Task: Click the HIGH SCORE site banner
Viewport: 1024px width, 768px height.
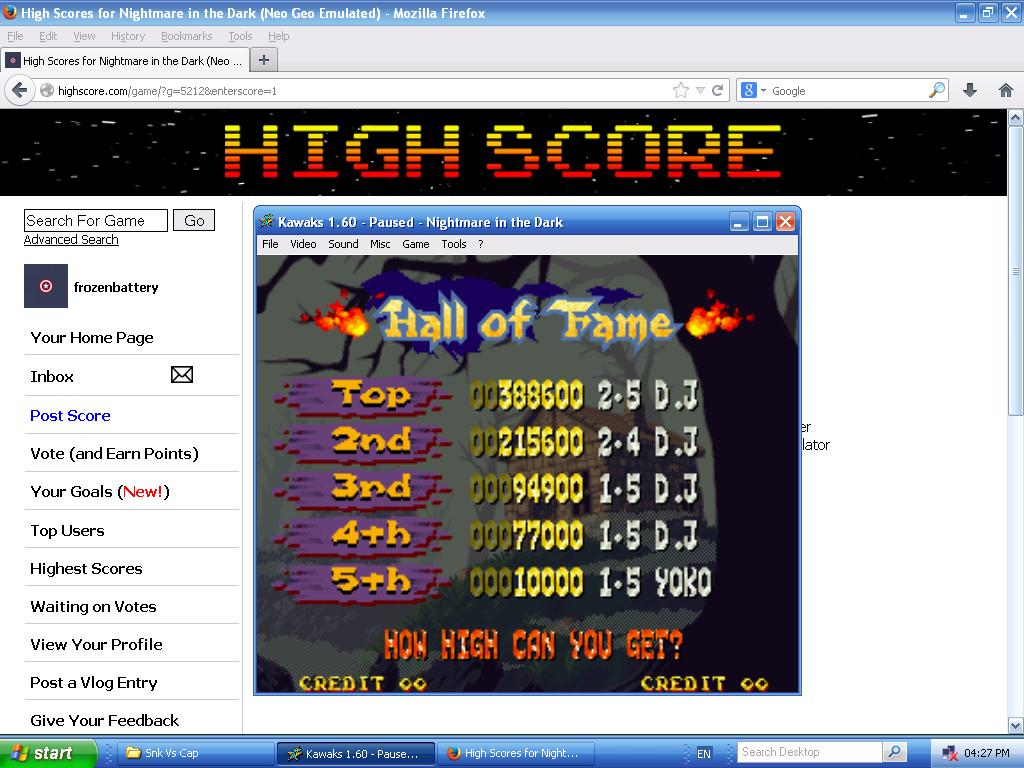Action: (503, 152)
